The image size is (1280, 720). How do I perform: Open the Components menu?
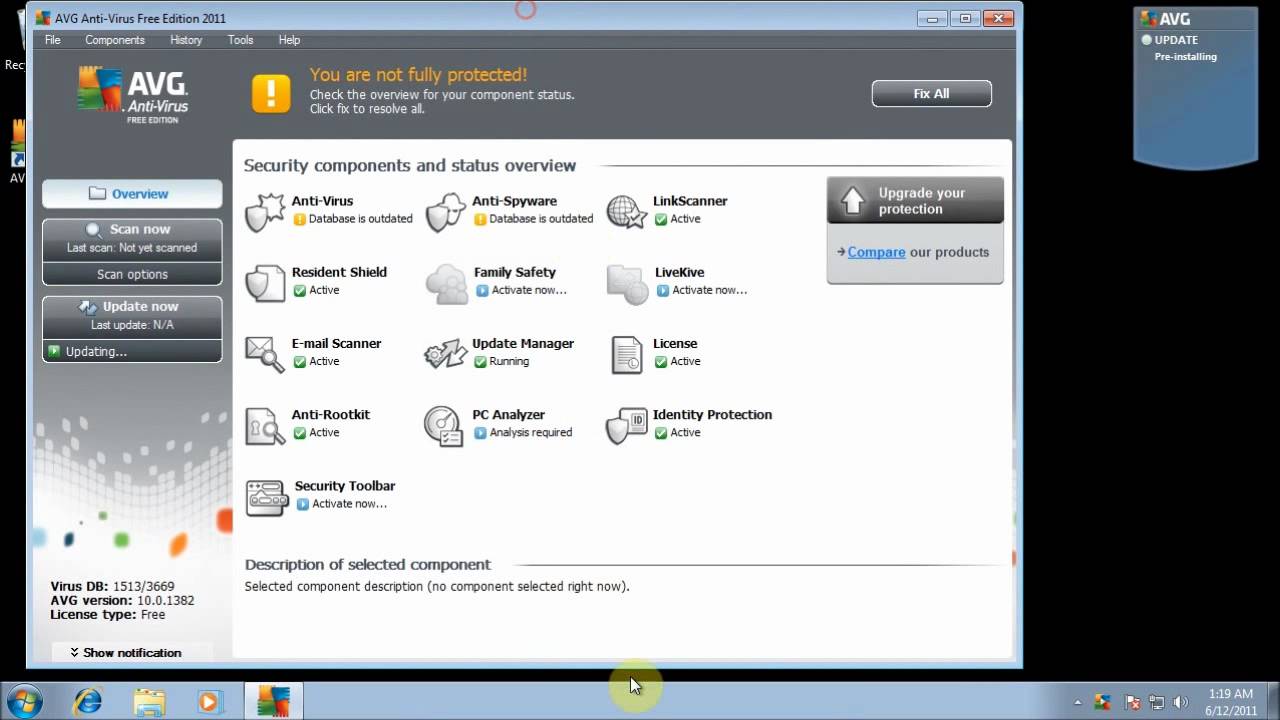[x=115, y=40]
